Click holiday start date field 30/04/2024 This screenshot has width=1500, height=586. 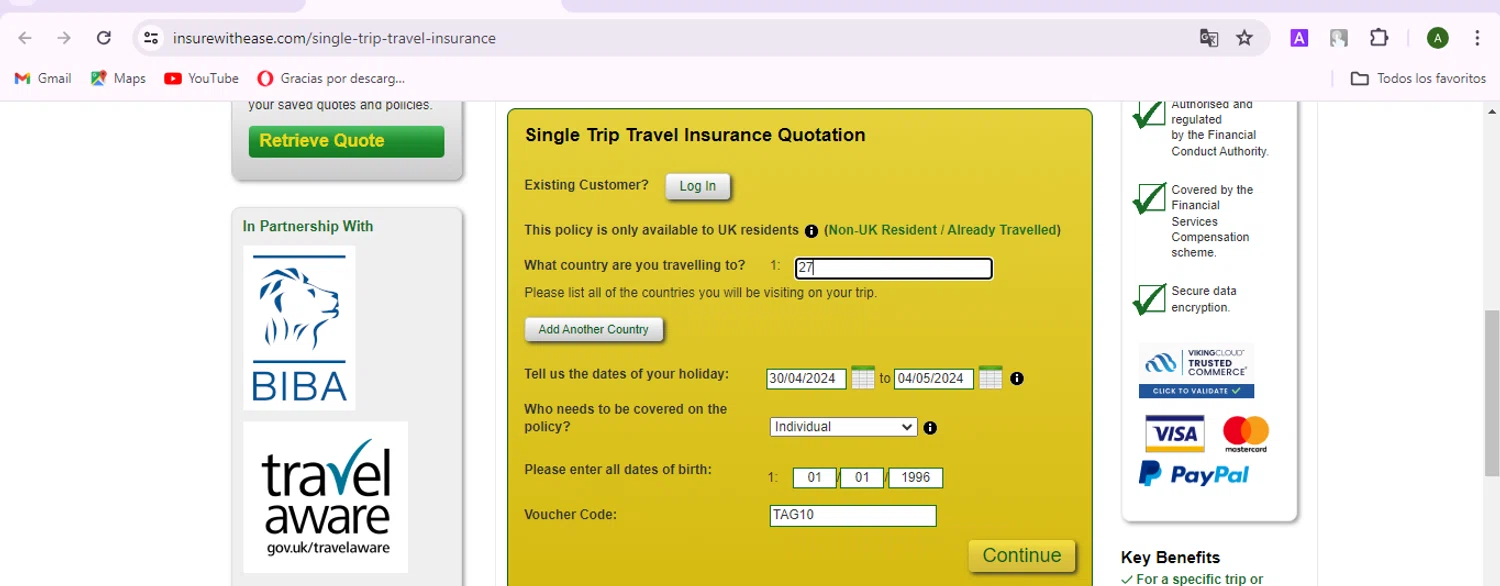click(x=806, y=378)
